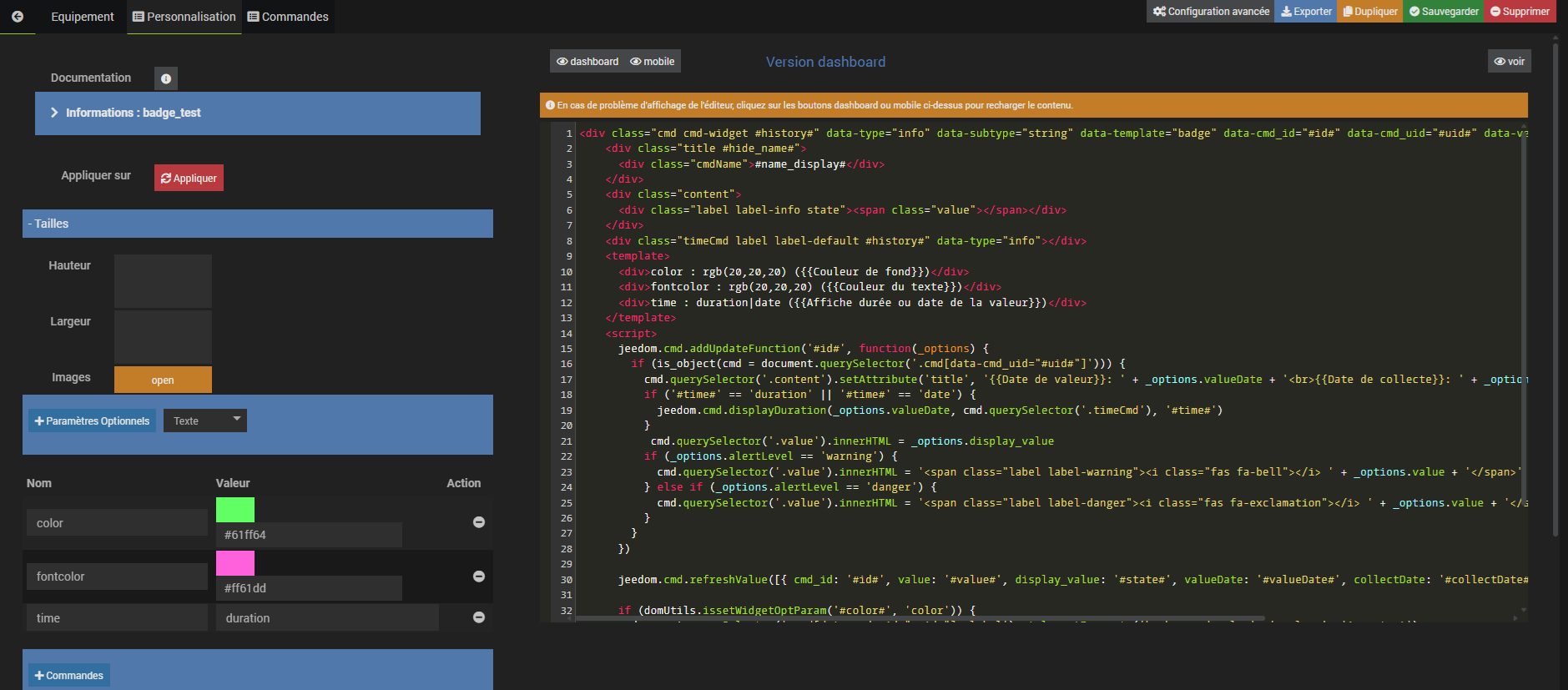Click the fontcolor name field
The width and height of the screenshot is (1568, 690).
click(x=117, y=577)
